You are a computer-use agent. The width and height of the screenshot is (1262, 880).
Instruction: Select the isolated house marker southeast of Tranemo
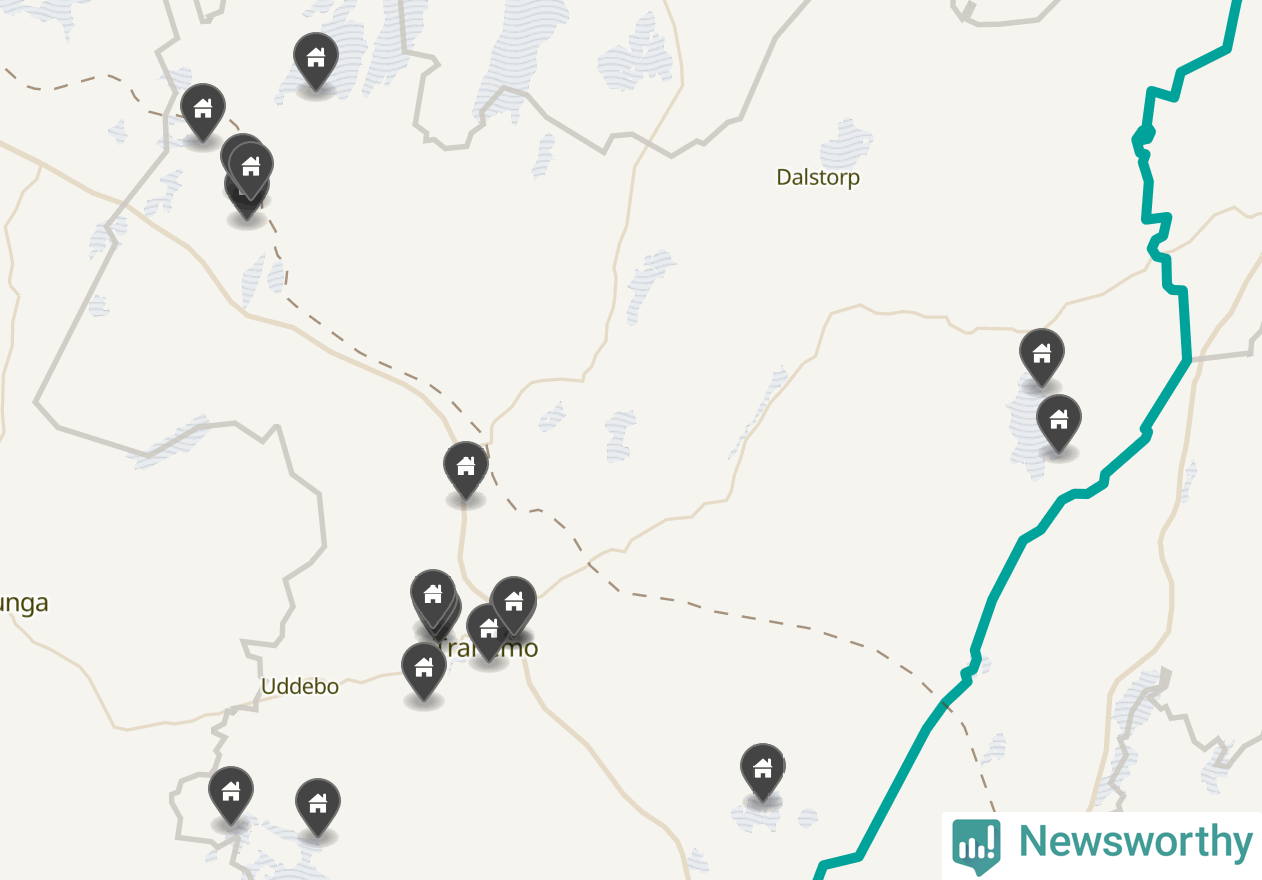[763, 773]
